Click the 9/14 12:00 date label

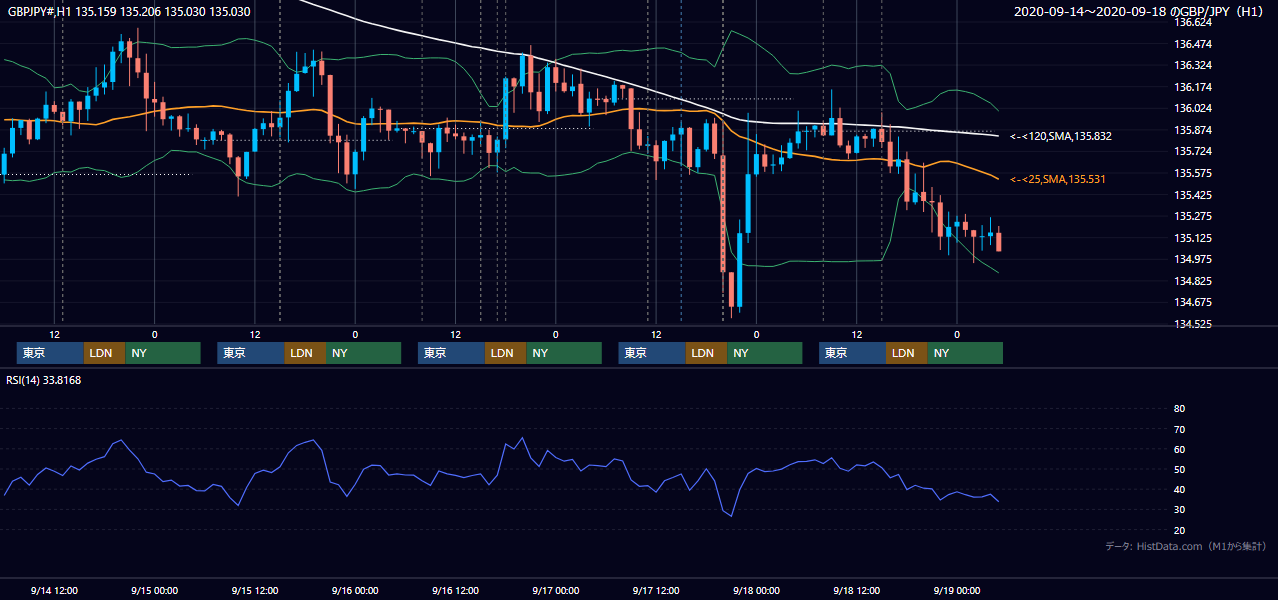point(54,590)
